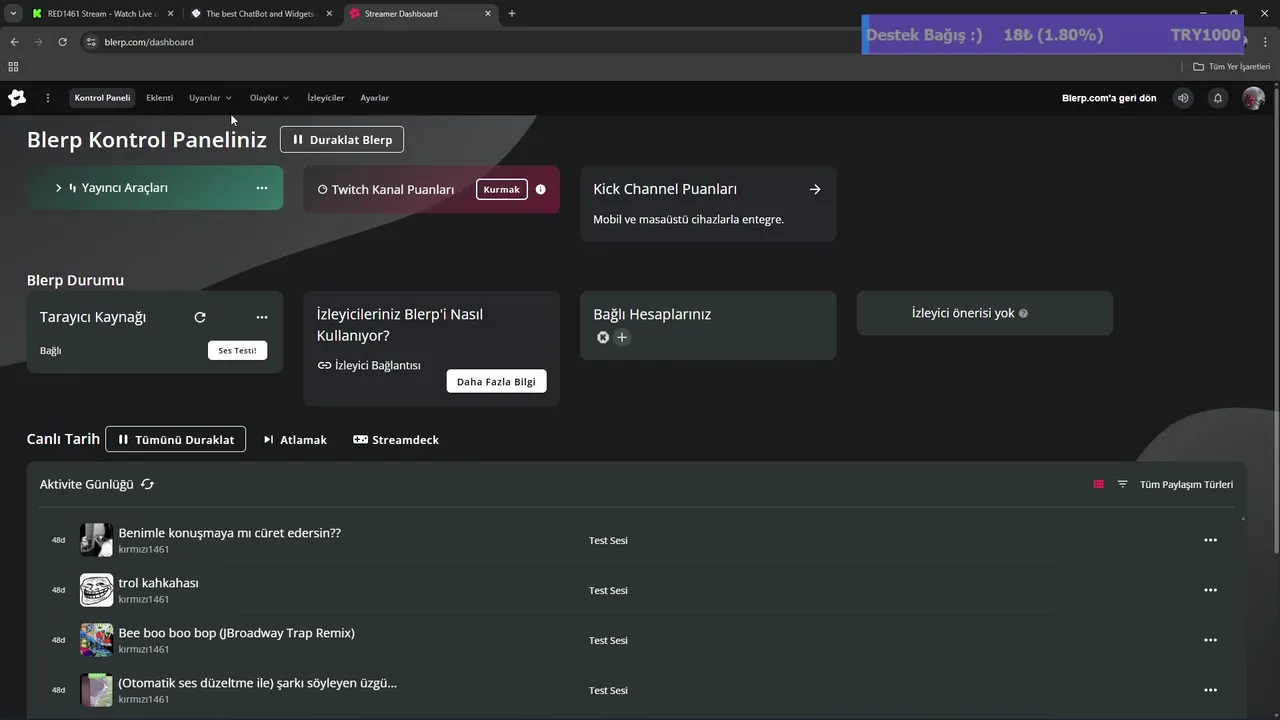Viewport: 1280px width, 720px height.
Task: Click the Ses Testi! button
Action: tap(237, 351)
